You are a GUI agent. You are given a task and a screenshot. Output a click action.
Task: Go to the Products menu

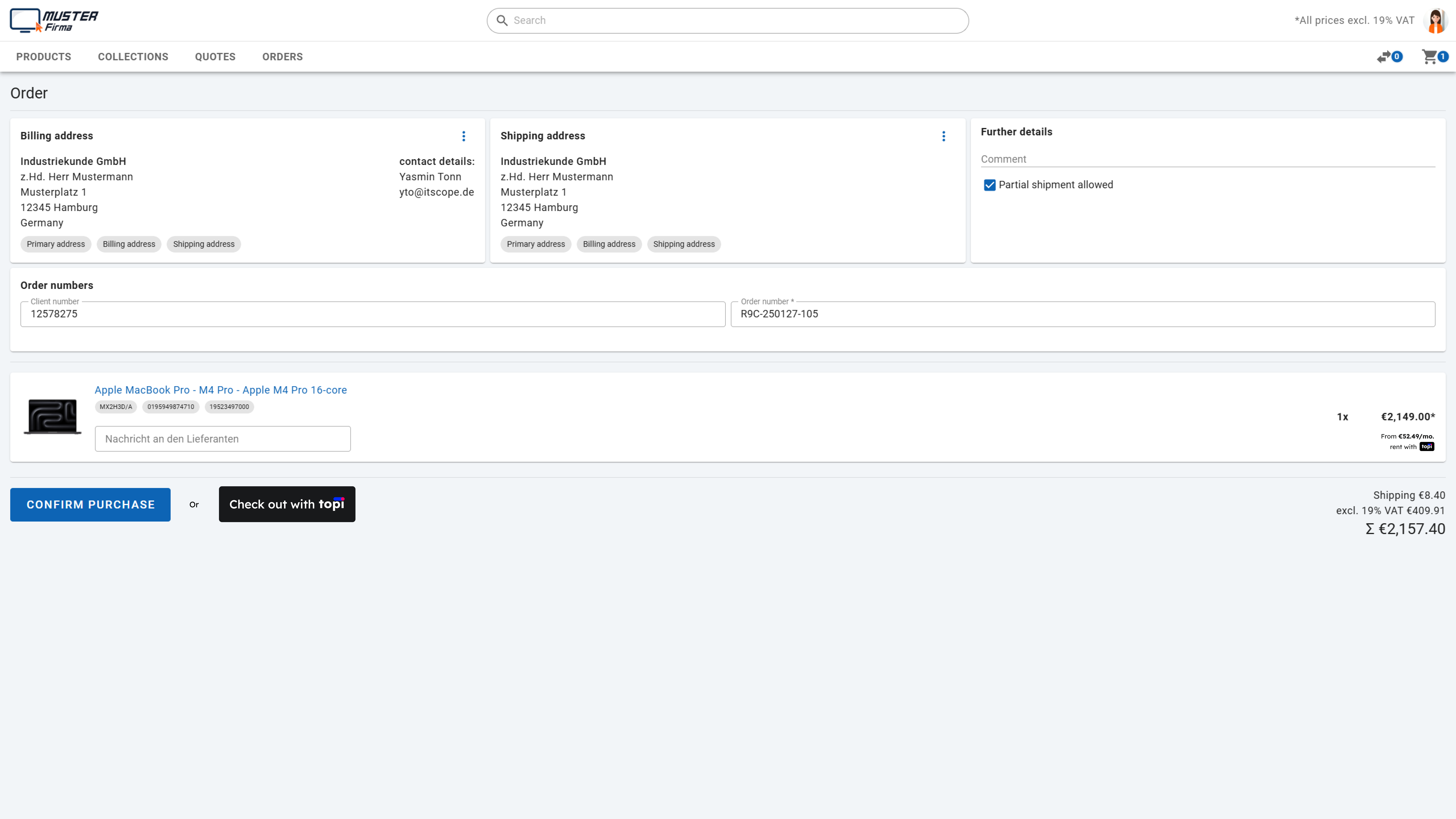[44, 56]
